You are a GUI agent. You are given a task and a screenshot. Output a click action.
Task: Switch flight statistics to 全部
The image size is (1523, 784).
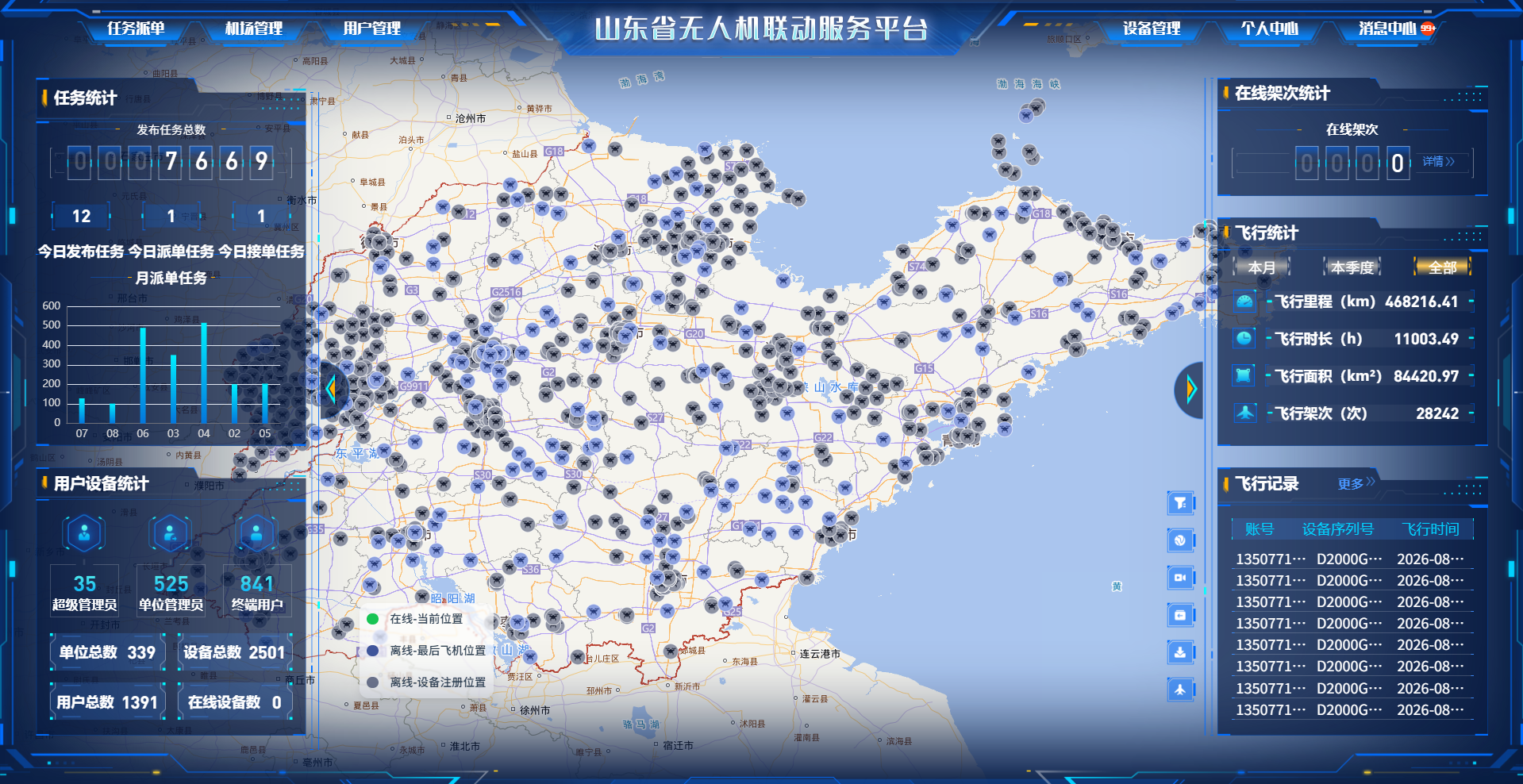pos(1443,267)
